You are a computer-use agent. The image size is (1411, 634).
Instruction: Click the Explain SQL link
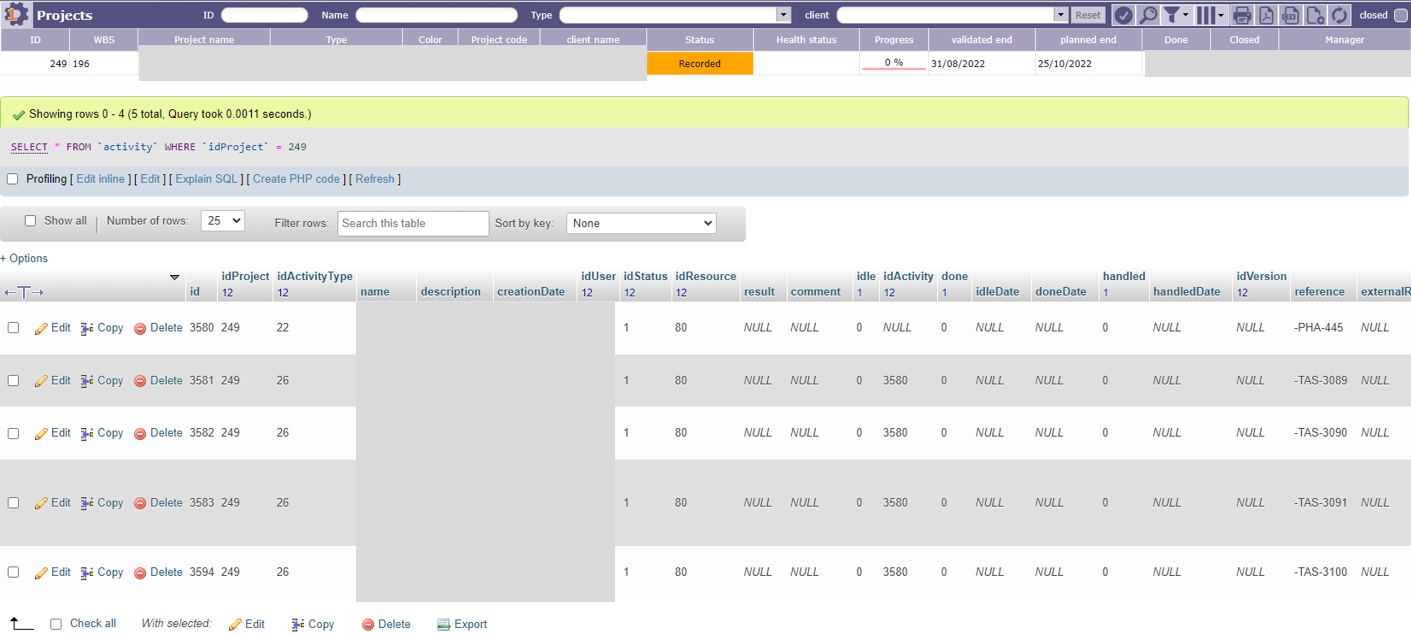(x=206, y=179)
